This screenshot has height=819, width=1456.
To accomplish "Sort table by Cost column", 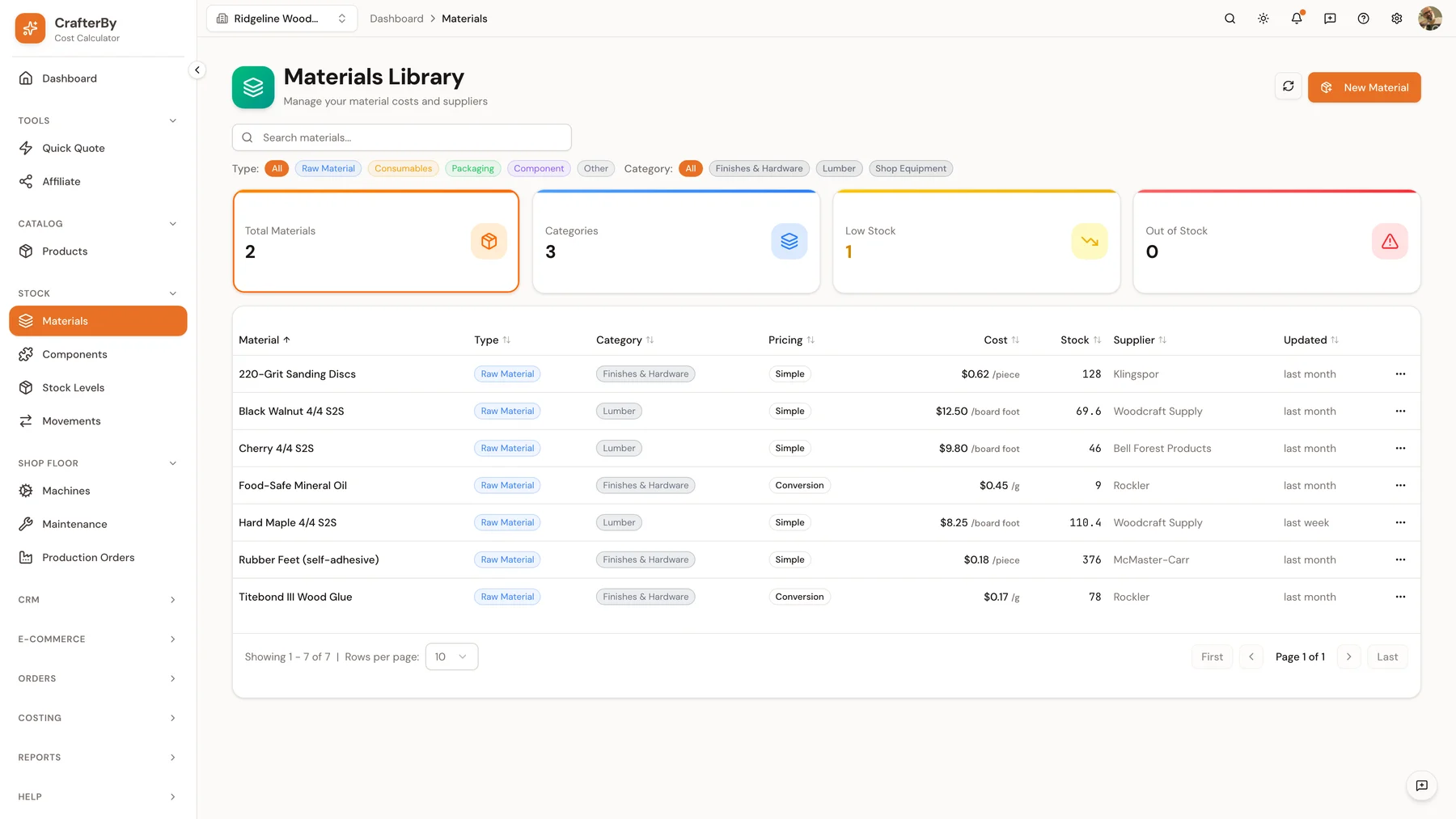I will tap(1001, 340).
